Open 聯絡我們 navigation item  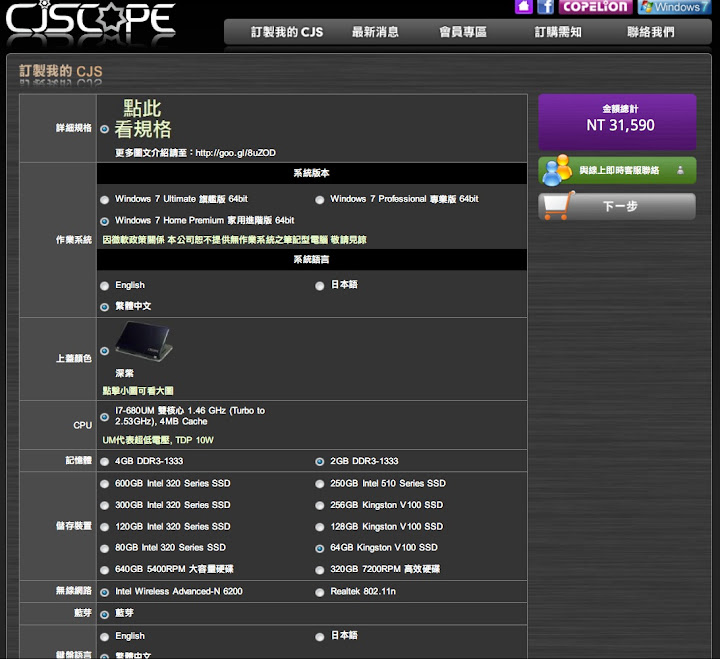point(650,32)
